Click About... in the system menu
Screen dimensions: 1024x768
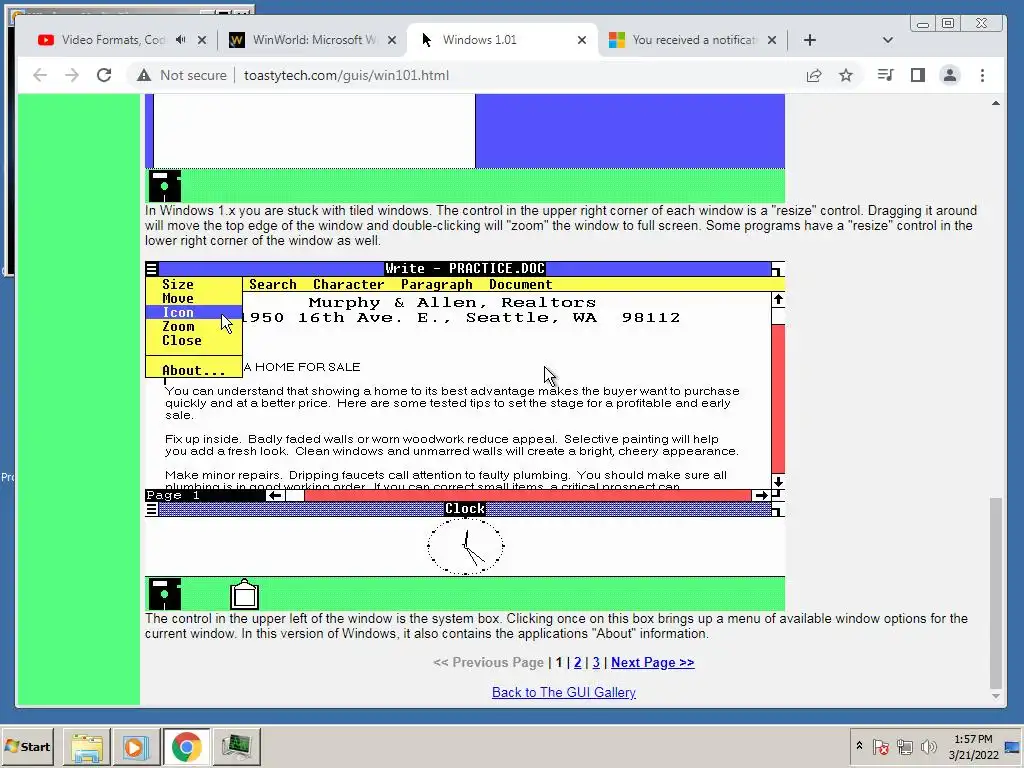tap(193, 370)
